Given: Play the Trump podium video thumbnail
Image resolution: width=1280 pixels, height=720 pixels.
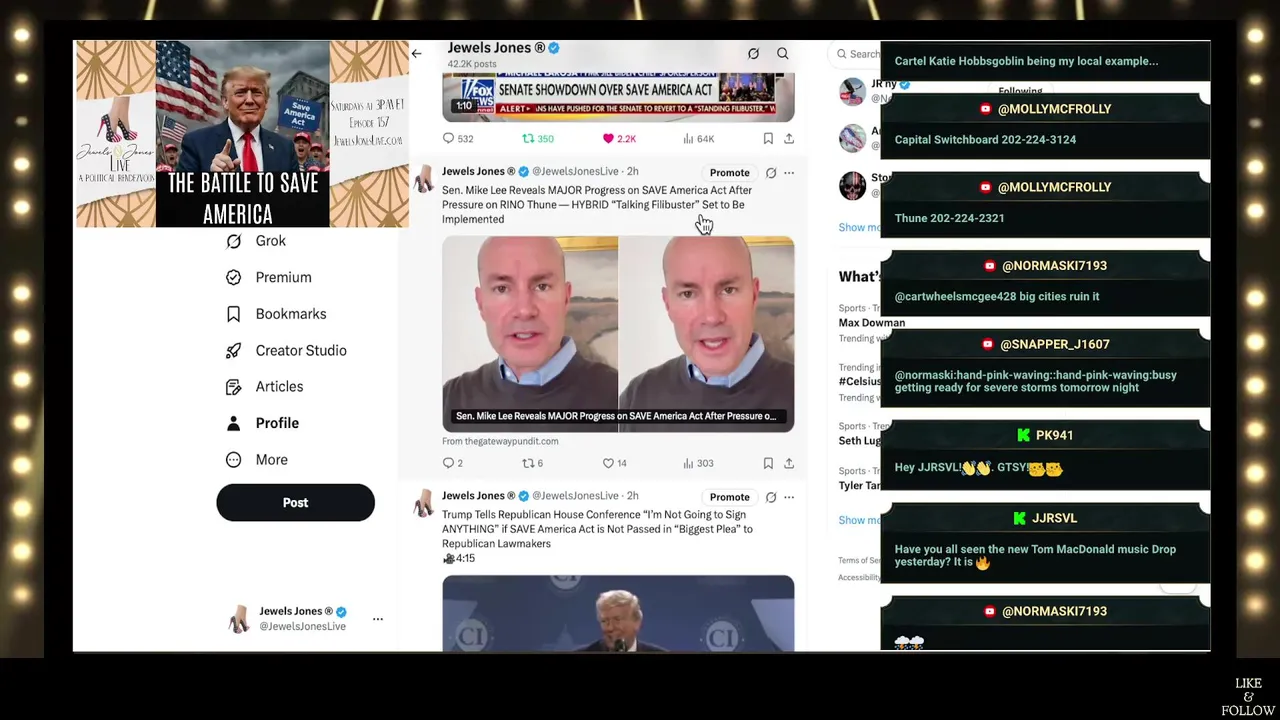Looking at the screenshot, I should pyautogui.click(x=618, y=613).
